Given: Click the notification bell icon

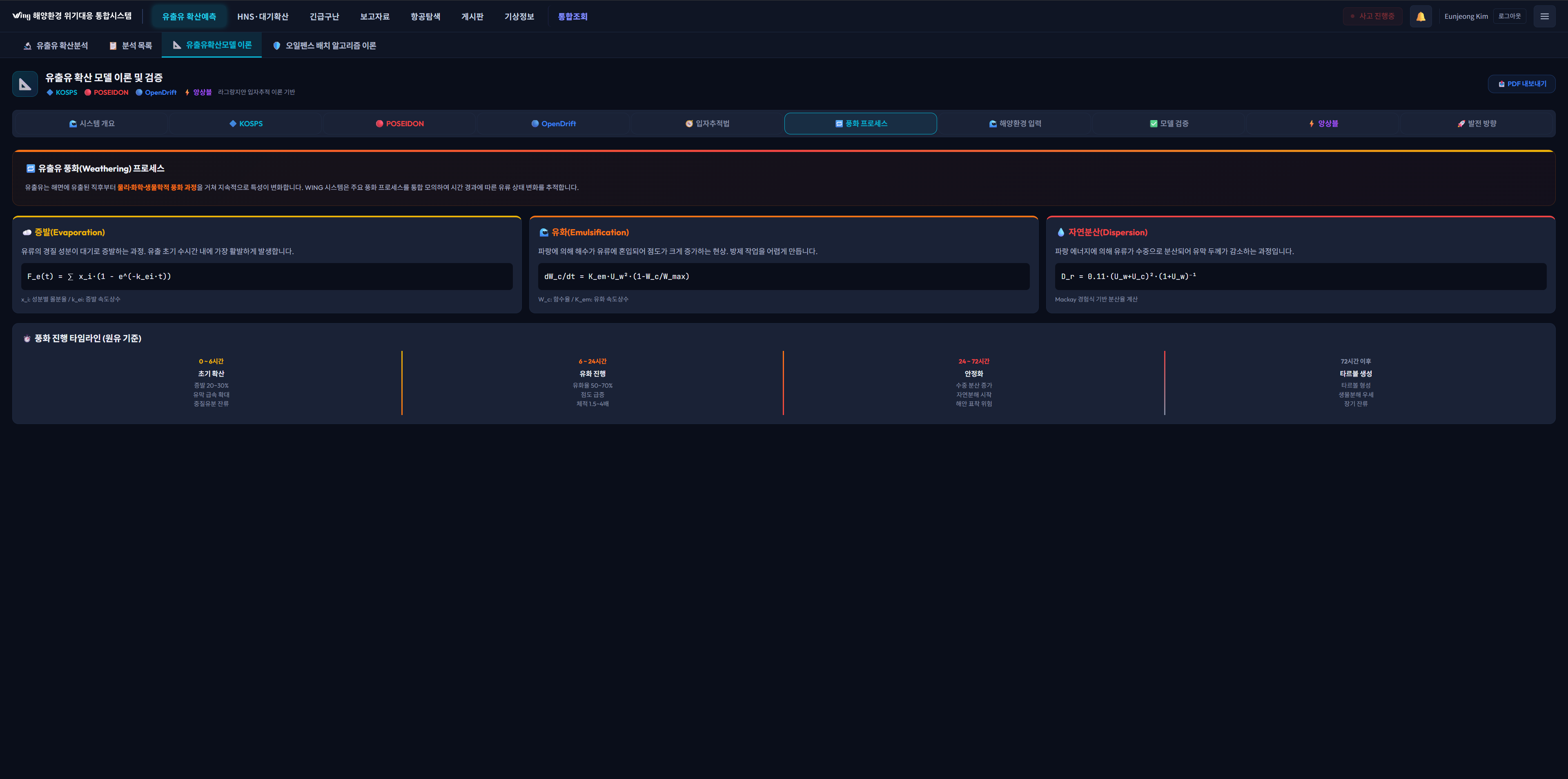Looking at the screenshot, I should click(1420, 16).
